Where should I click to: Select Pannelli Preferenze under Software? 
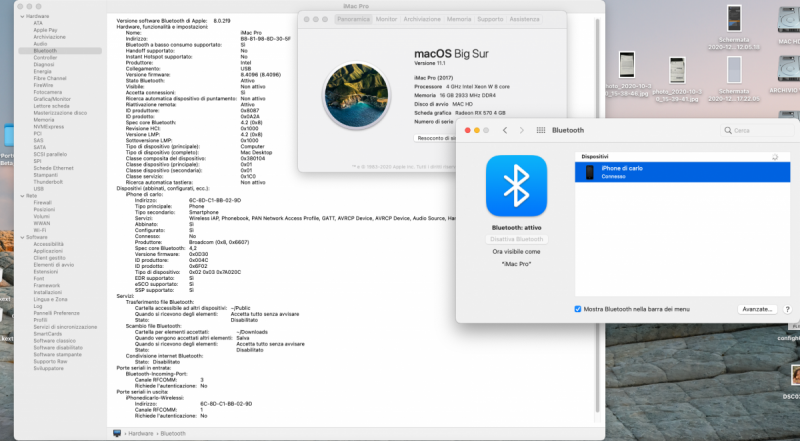[57, 313]
